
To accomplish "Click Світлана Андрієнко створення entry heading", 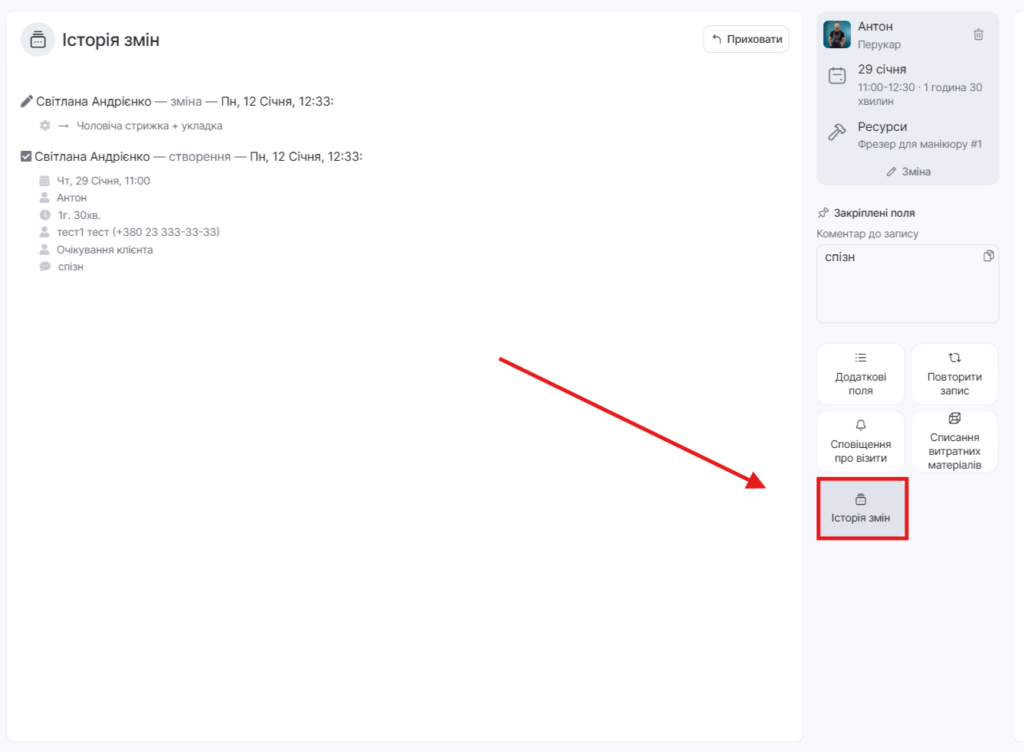I will 198,157.
